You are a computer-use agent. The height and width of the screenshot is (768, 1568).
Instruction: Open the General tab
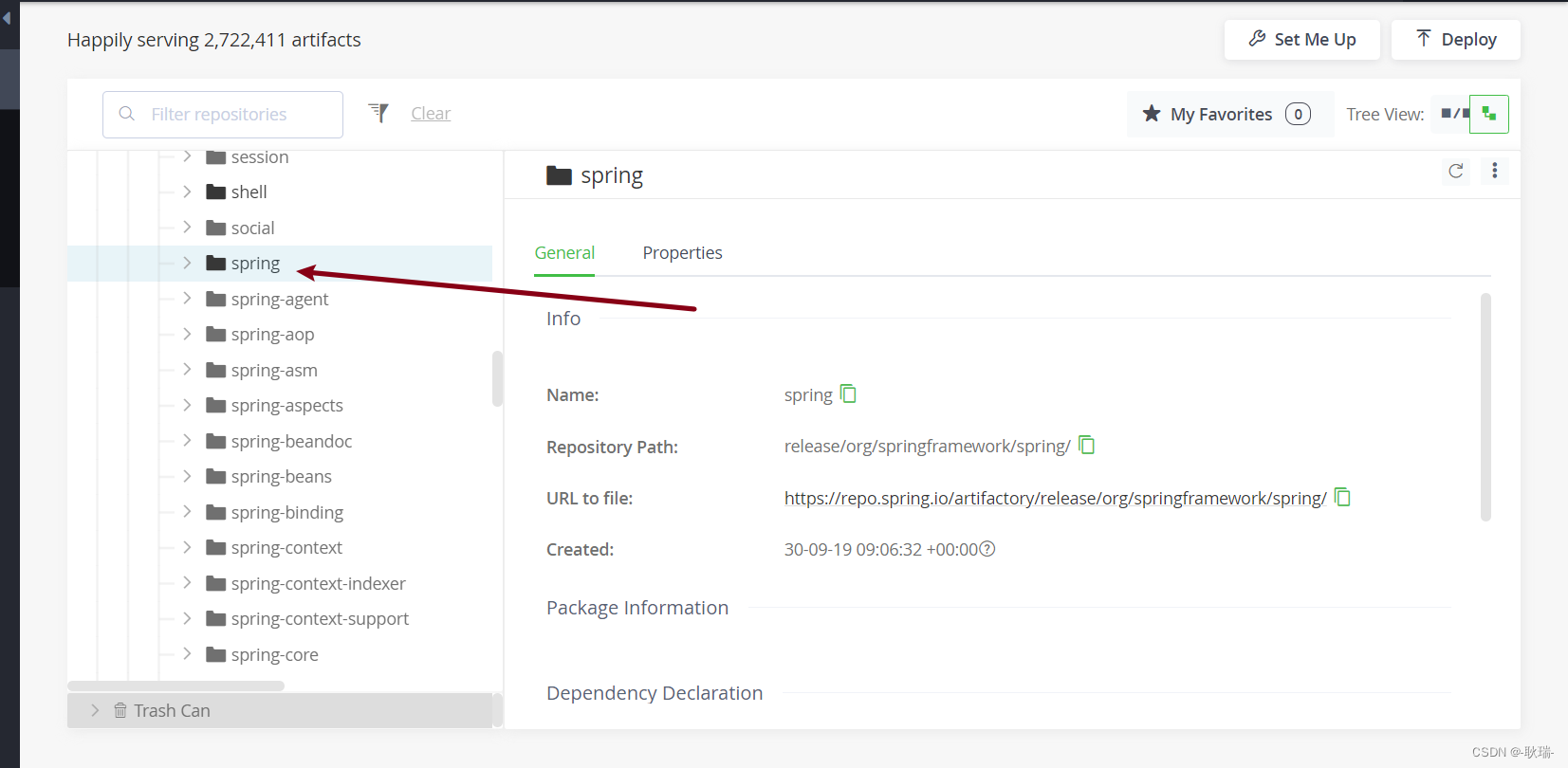point(564,253)
